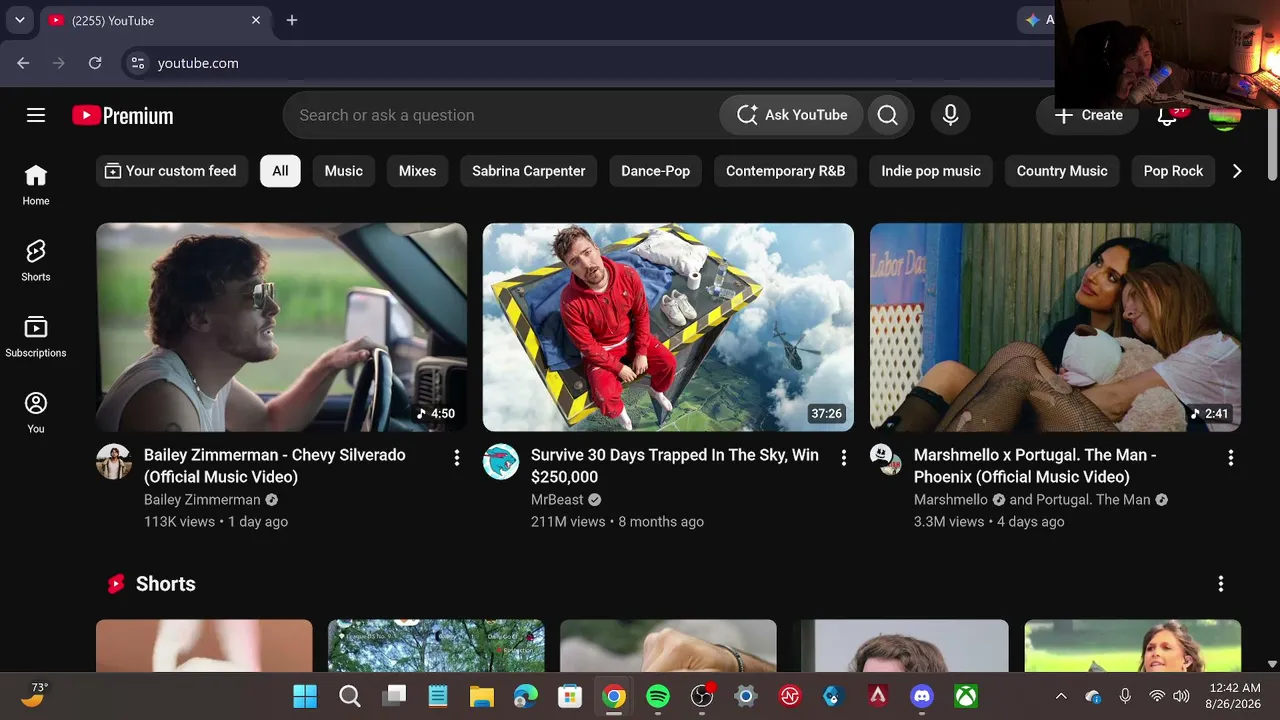Open the You section in sidebar
1280x720 pixels.
click(36, 413)
